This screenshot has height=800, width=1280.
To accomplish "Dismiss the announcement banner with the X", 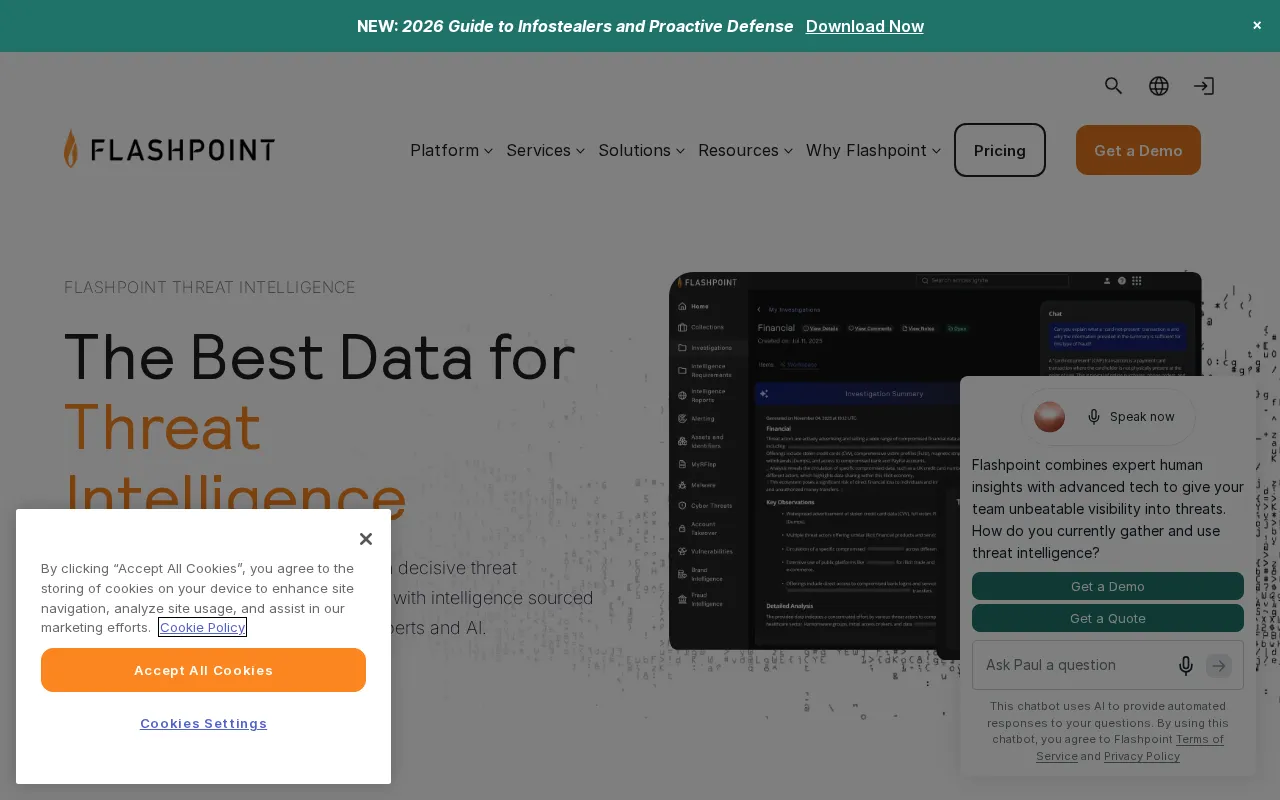I will pos(1257,26).
